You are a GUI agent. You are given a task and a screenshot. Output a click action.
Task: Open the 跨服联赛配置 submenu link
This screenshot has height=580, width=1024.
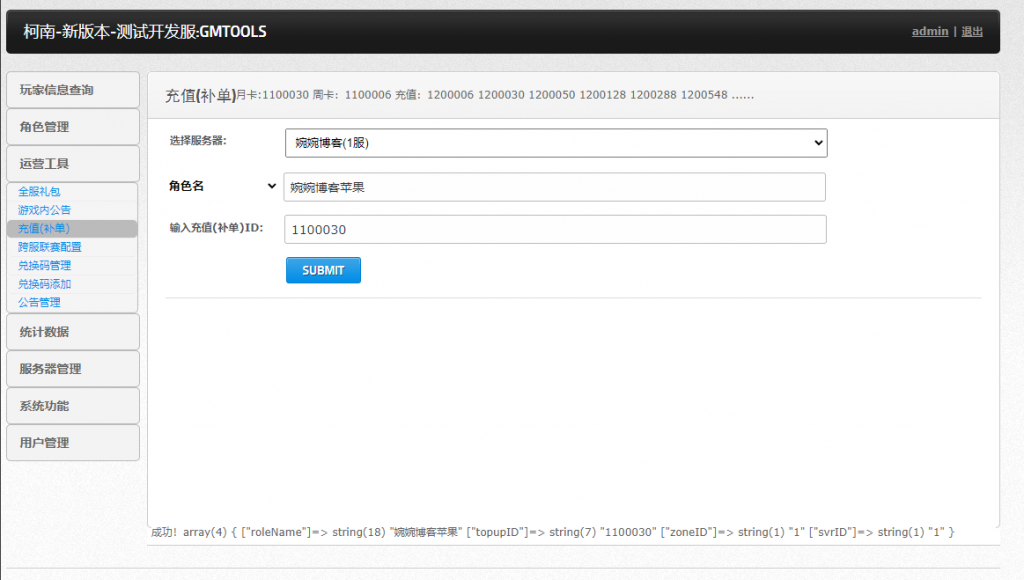tap(50, 247)
